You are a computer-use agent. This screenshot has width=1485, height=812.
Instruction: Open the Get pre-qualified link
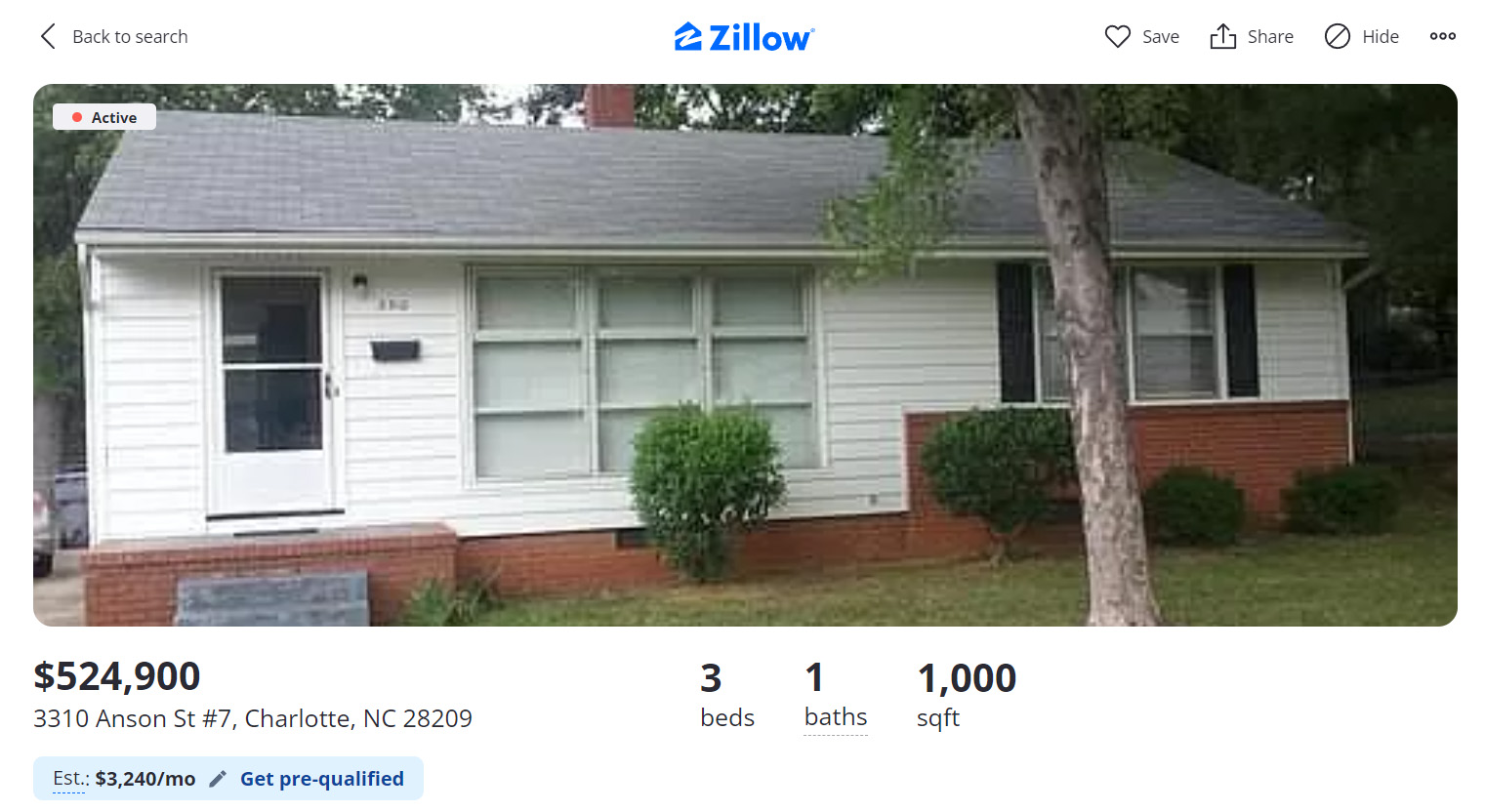(x=322, y=779)
